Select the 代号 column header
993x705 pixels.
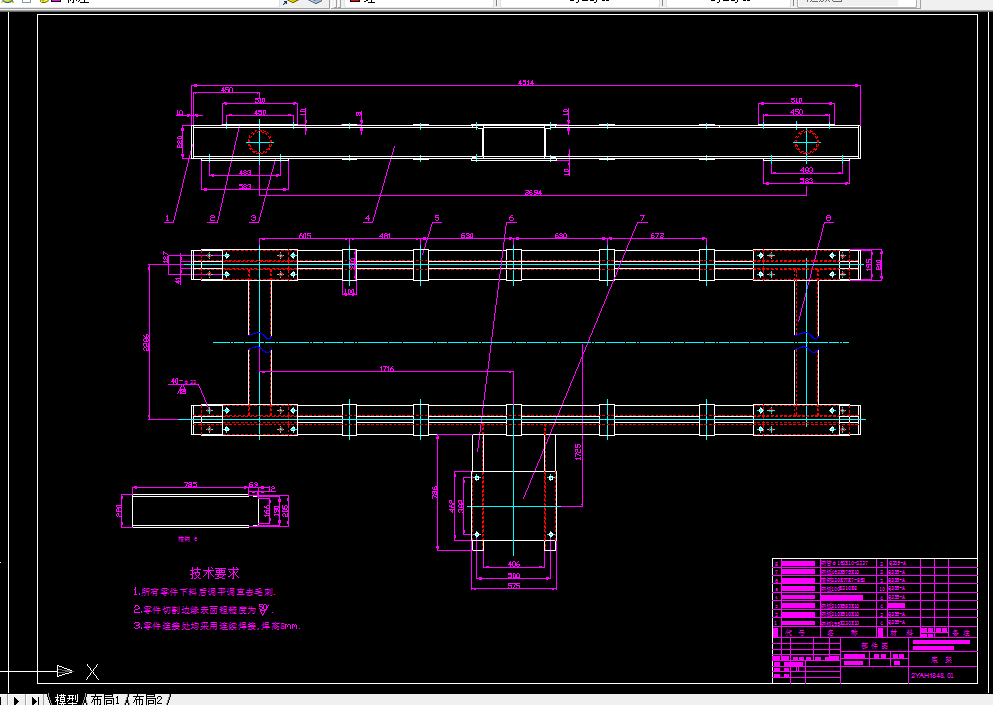tap(795, 632)
